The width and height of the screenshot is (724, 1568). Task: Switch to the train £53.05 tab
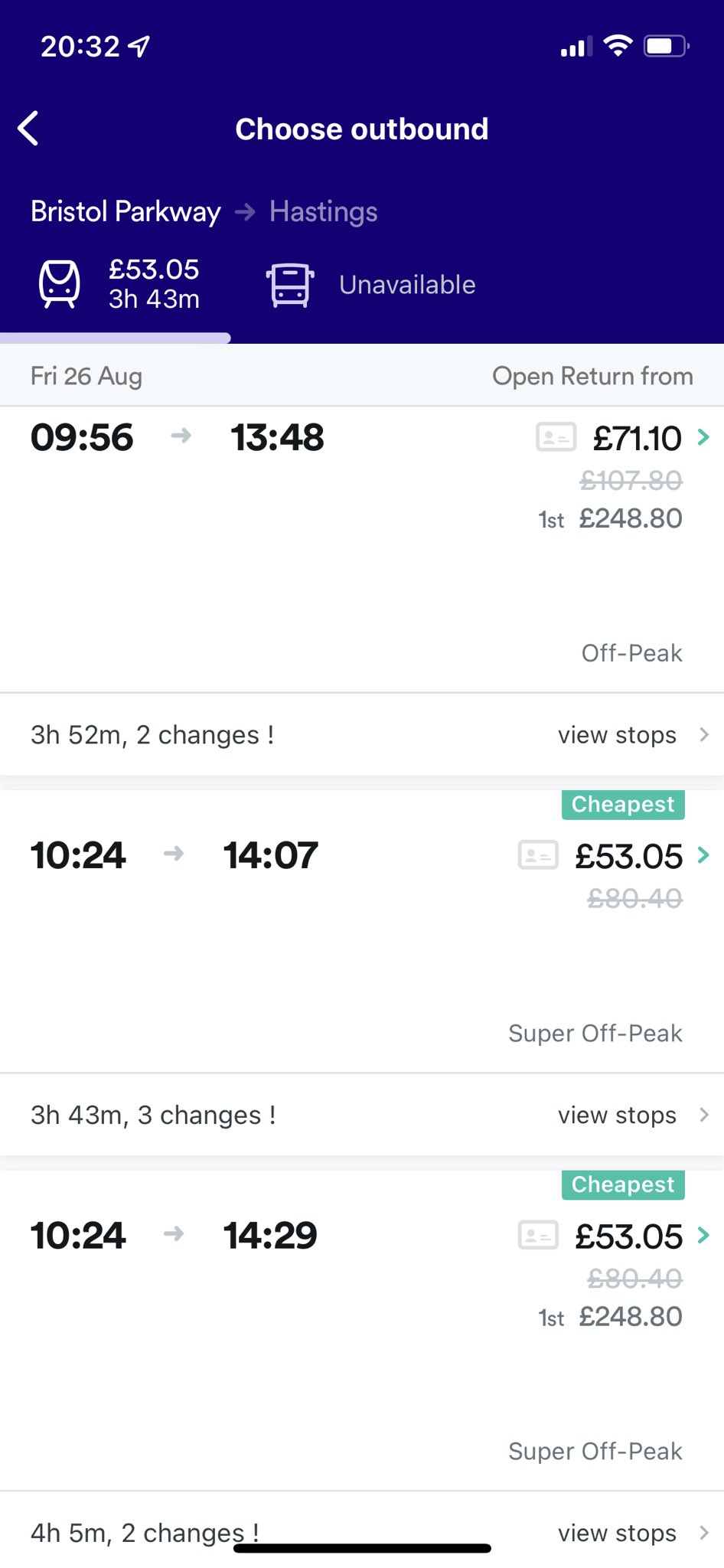153,284
